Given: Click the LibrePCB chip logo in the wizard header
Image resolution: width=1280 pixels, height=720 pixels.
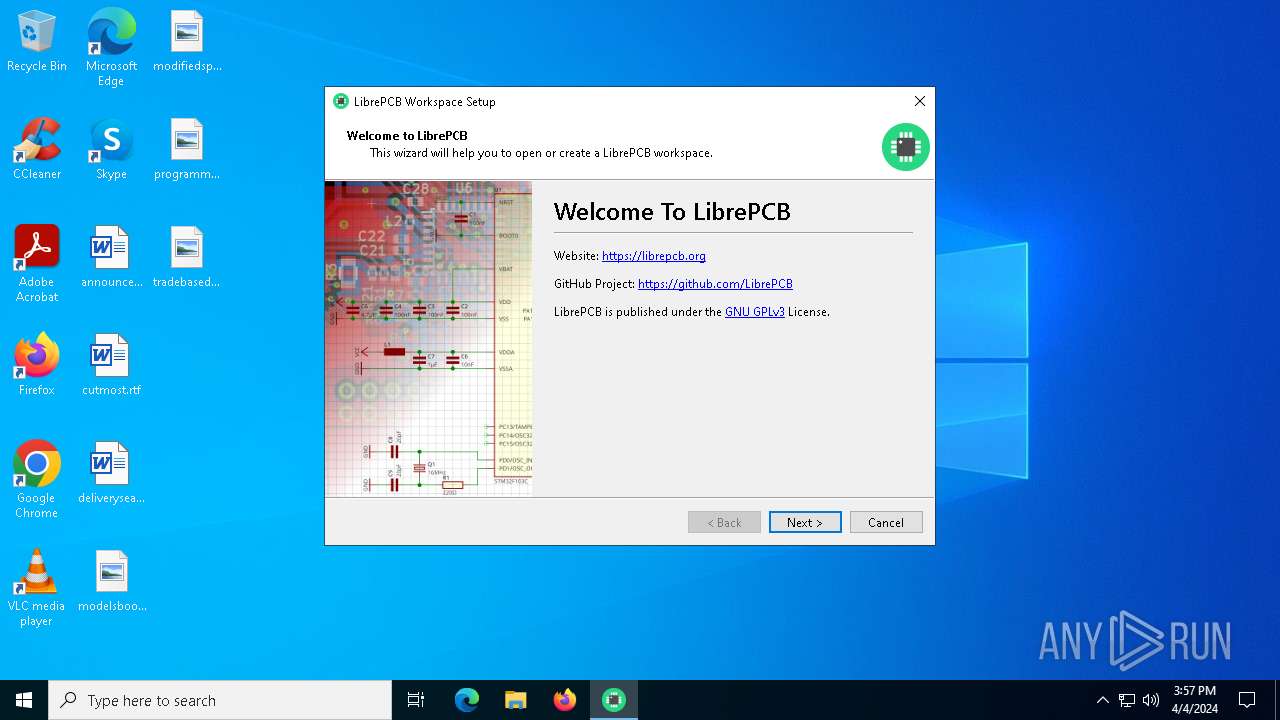Looking at the screenshot, I should [905, 147].
